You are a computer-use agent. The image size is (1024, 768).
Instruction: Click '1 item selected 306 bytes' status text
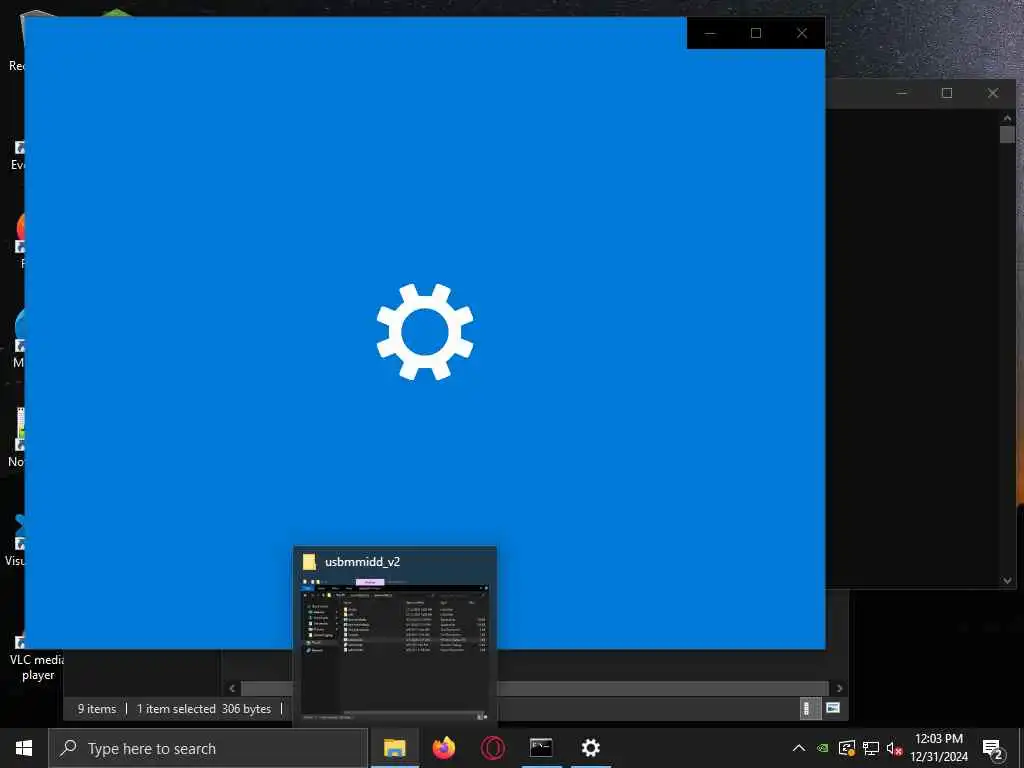[204, 709]
